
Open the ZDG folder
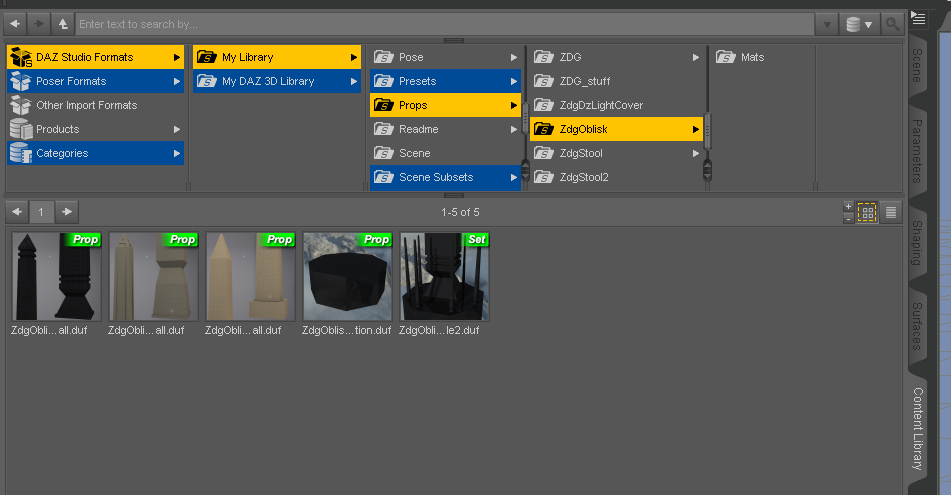[616, 57]
